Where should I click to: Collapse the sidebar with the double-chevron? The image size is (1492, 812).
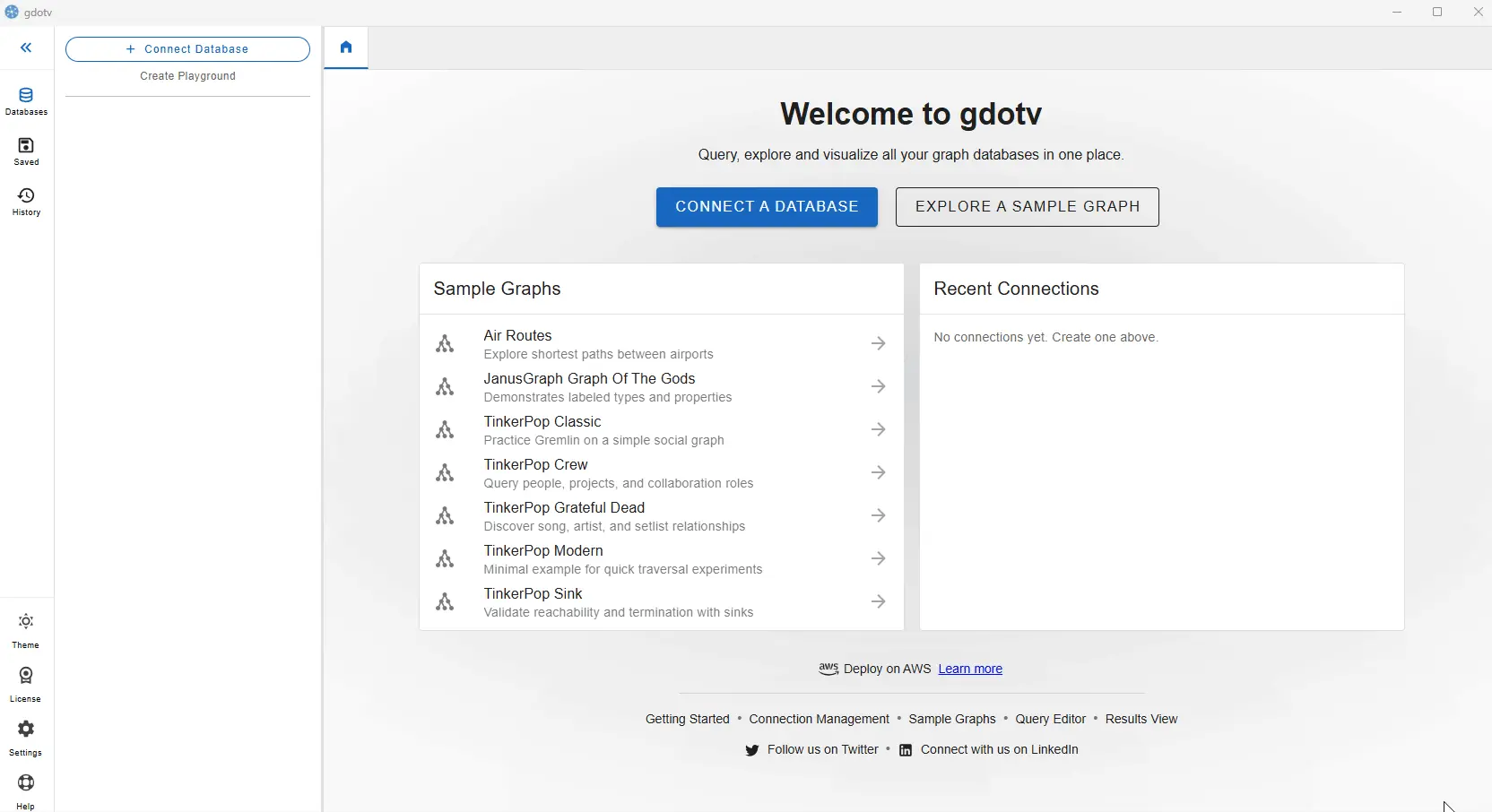[x=26, y=48]
